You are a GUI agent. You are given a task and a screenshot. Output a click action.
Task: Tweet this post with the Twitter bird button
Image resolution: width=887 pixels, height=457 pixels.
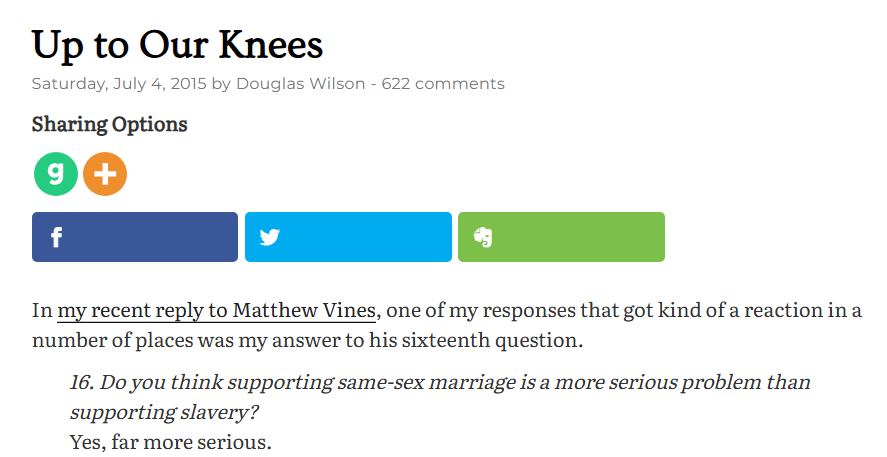tap(348, 237)
